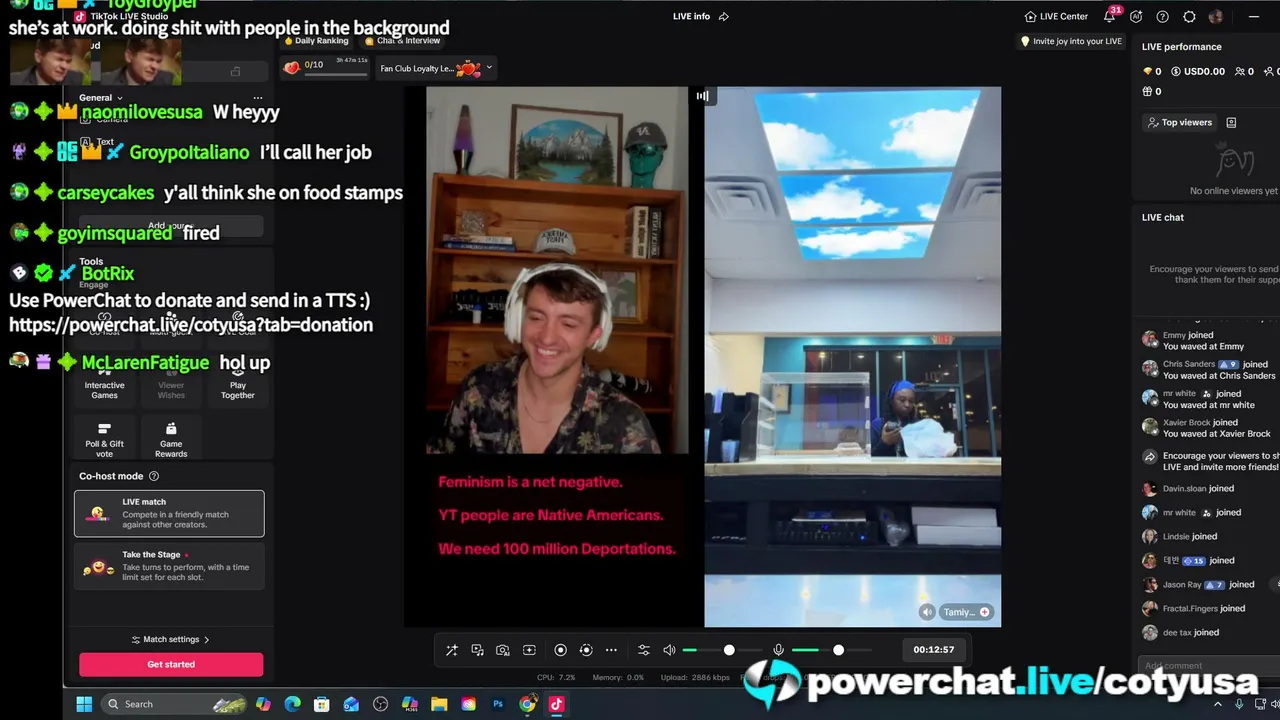
Task: Mute the speaker output
Action: coord(669,650)
